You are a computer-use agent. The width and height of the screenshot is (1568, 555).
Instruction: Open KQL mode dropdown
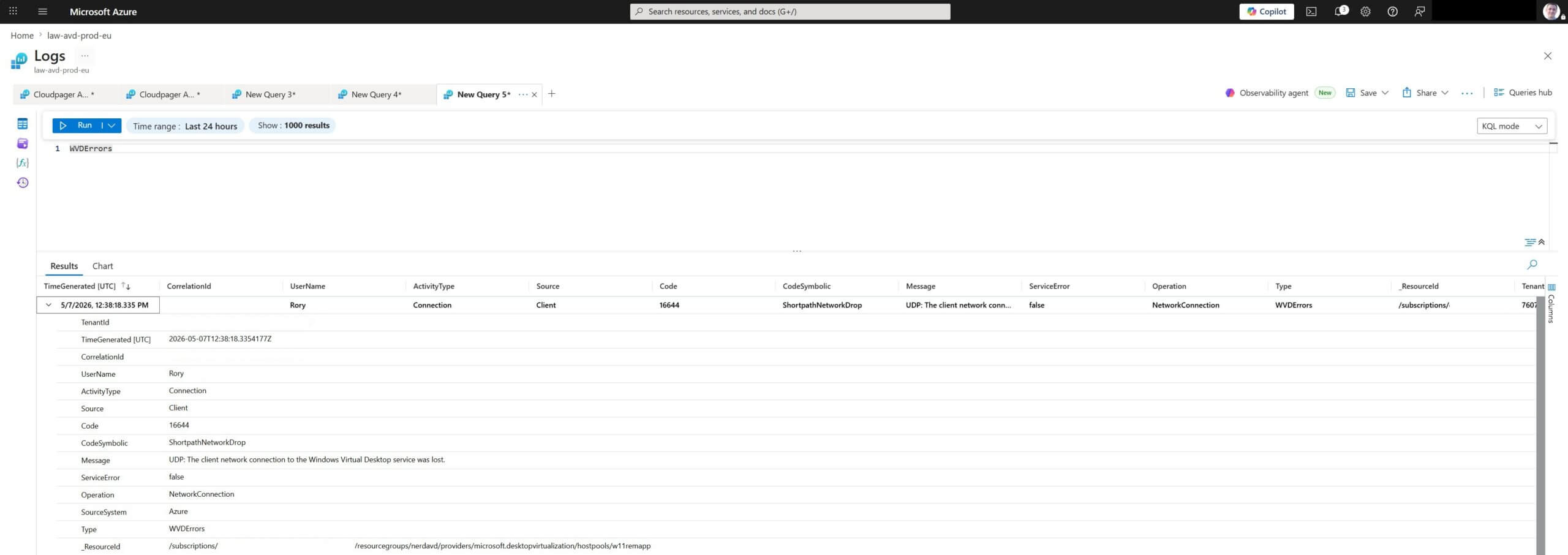1512,126
